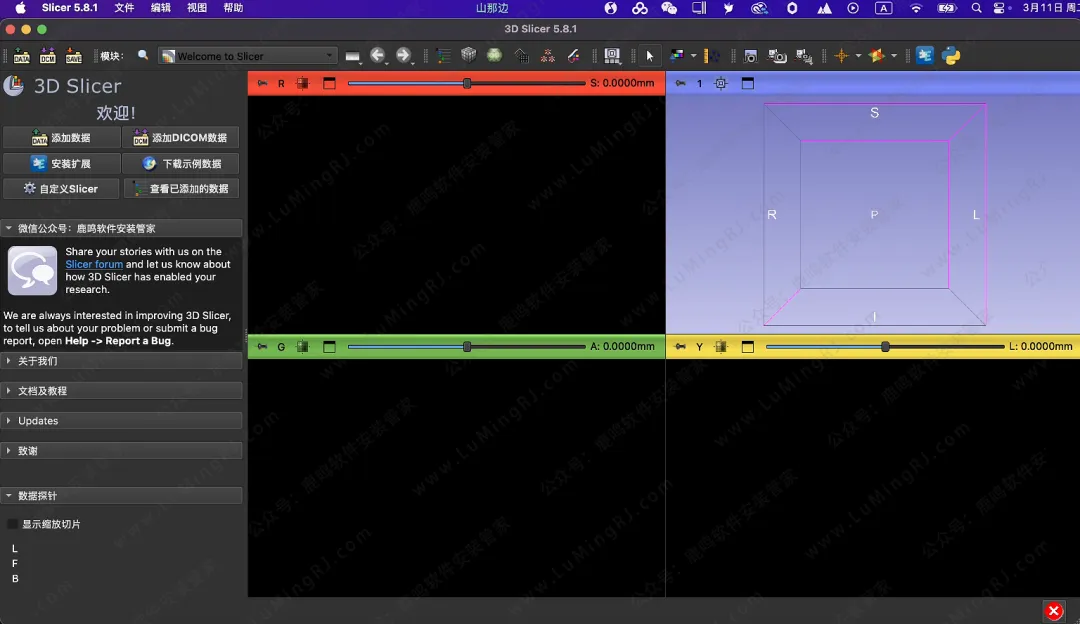Click the Green slice offset slider
The height and width of the screenshot is (624, 1080).
[466, 347]
